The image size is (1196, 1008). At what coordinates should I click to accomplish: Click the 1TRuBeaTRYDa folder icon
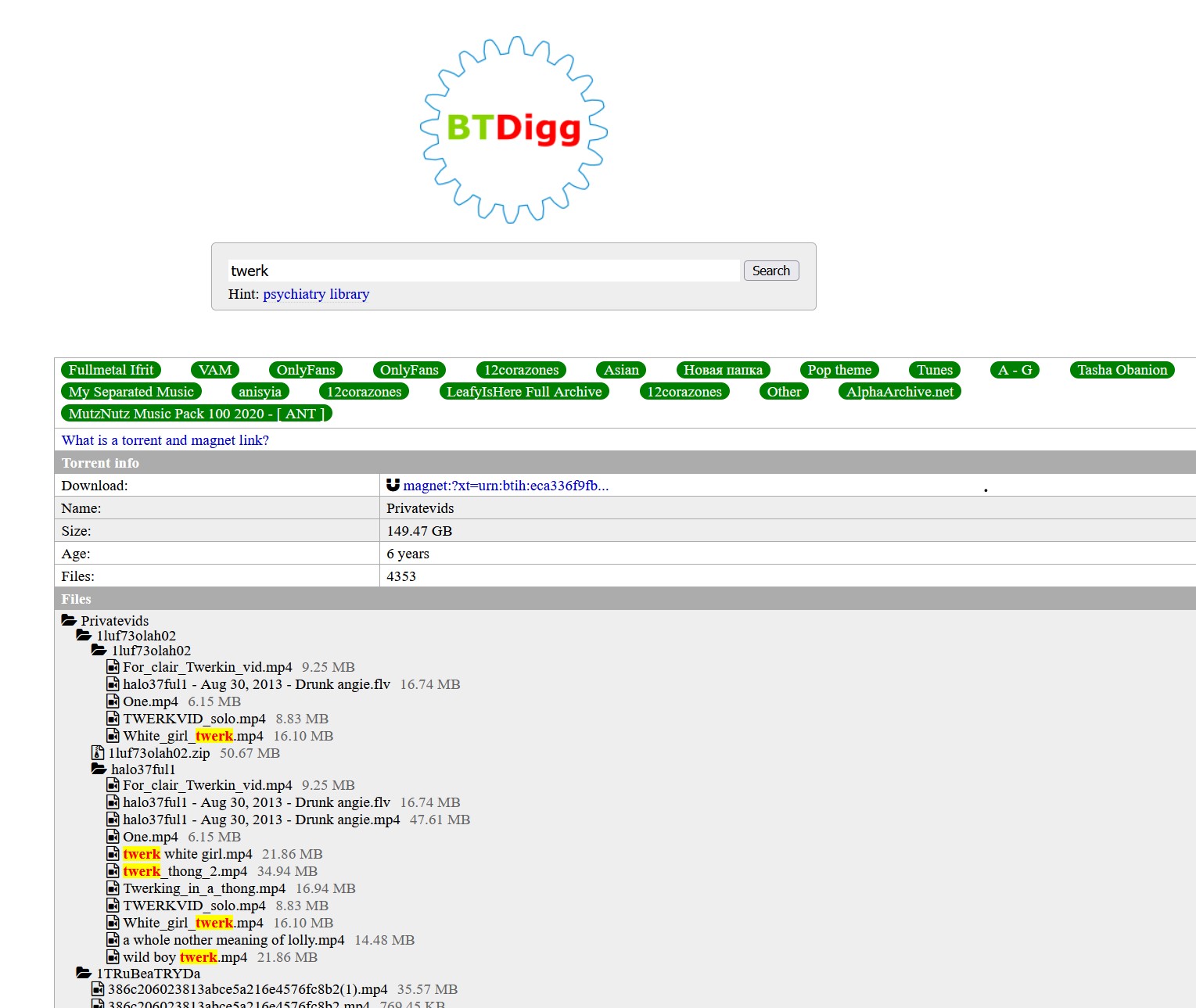click(84, 973)
